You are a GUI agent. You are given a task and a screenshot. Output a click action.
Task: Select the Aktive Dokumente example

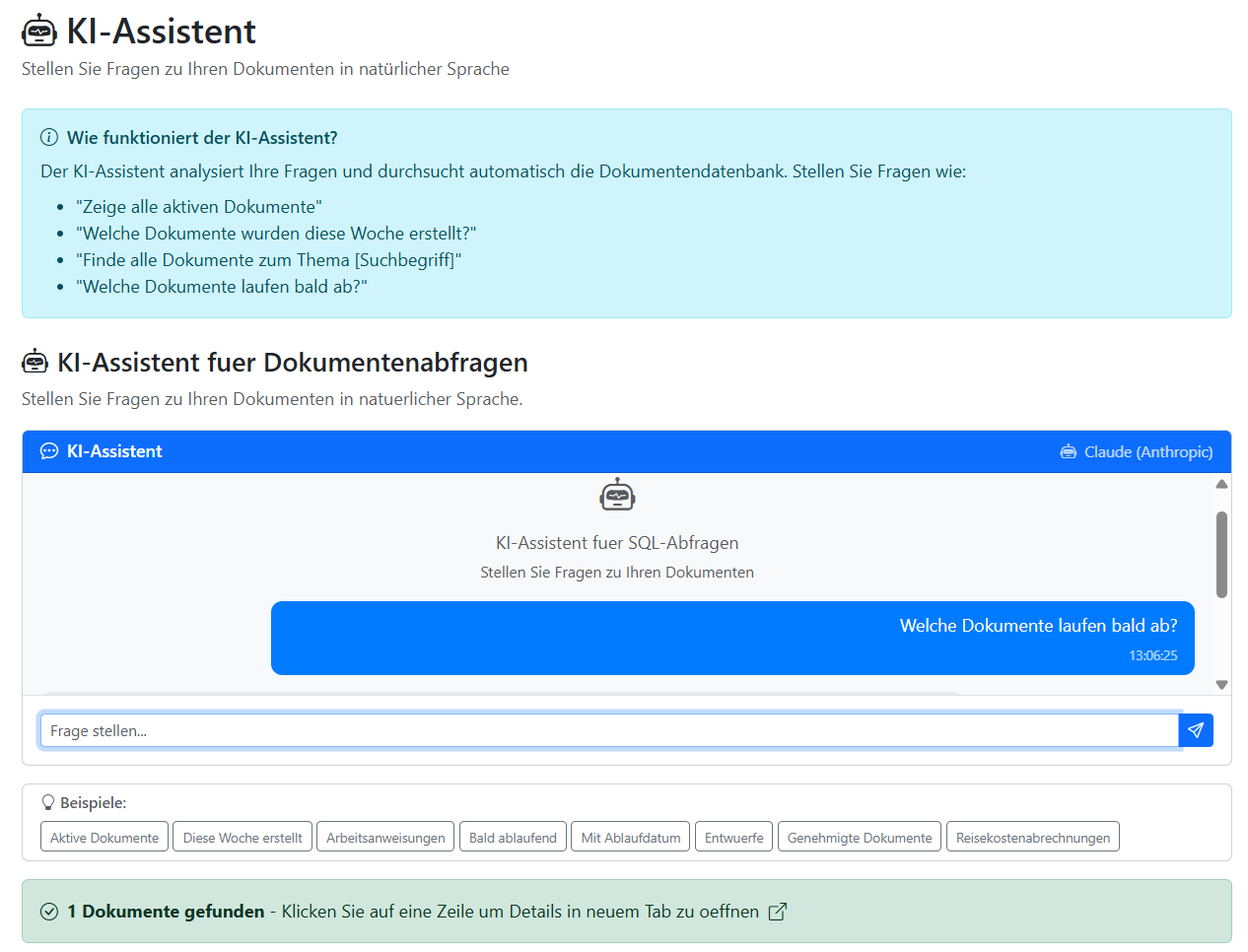tap(104, 836)
